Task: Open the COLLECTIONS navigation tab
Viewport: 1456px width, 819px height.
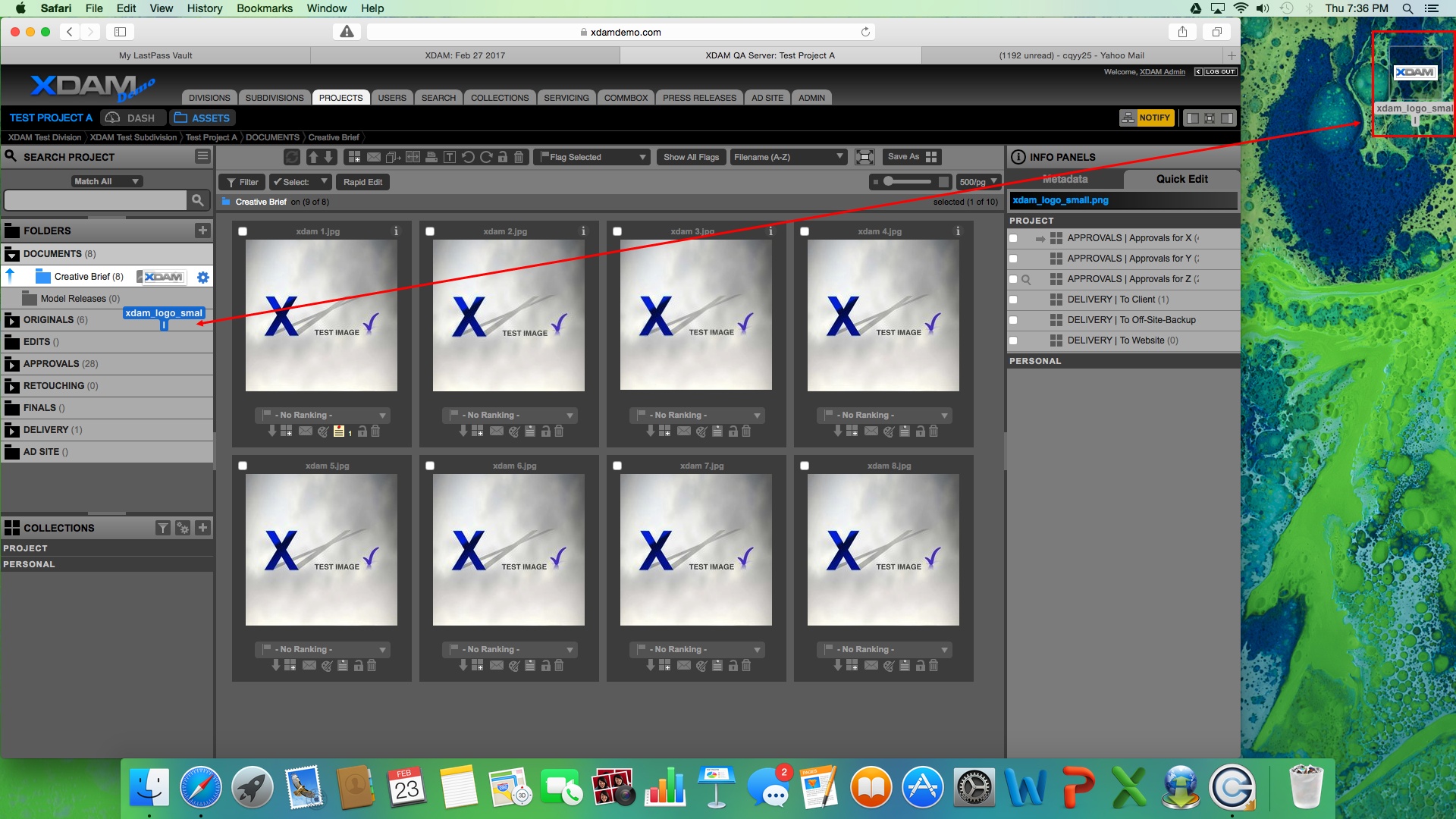Action: click(499, 98)
